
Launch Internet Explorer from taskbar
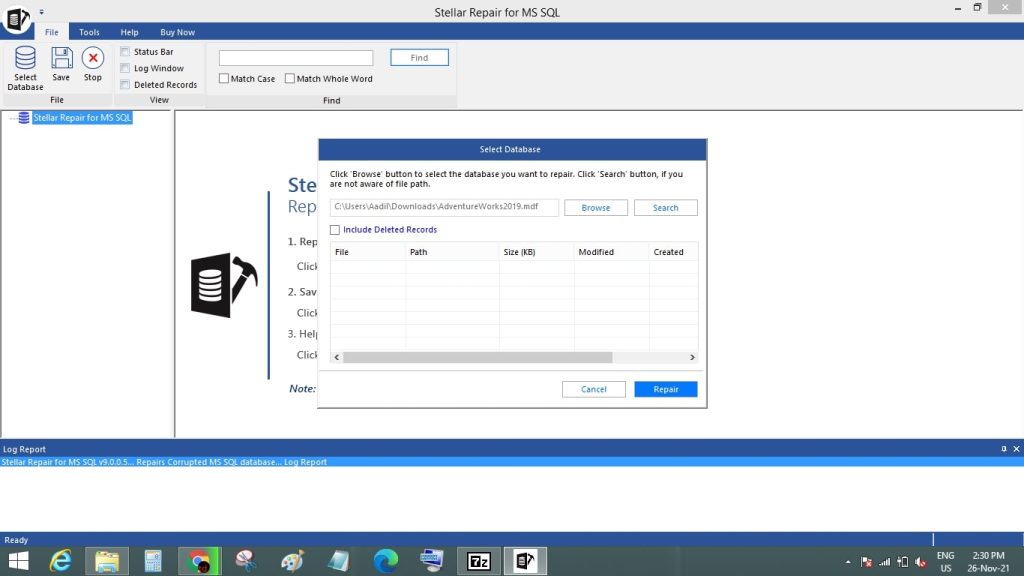click(61, 561)
